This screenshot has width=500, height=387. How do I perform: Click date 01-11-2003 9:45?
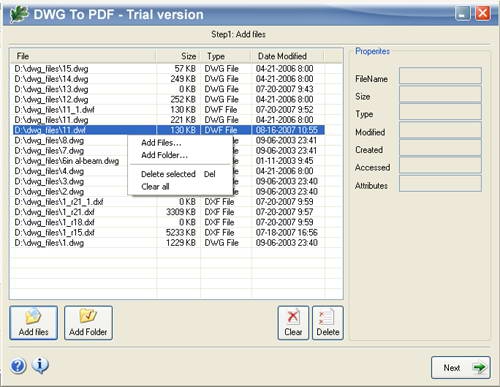point(284,161)
